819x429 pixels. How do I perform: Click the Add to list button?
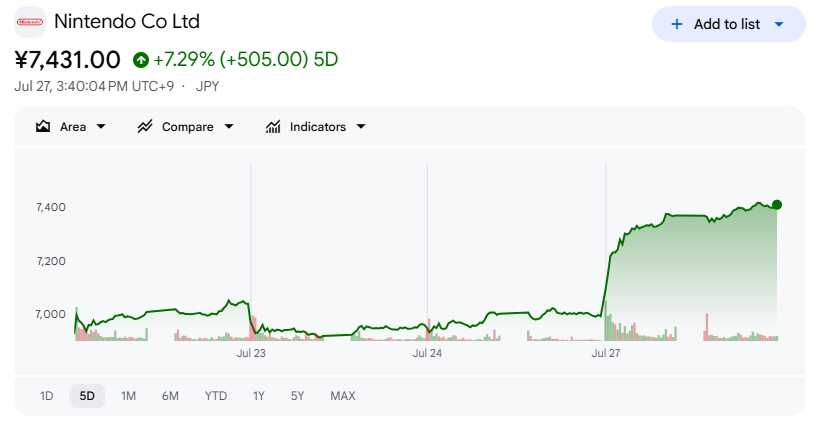tap(729, 24)
